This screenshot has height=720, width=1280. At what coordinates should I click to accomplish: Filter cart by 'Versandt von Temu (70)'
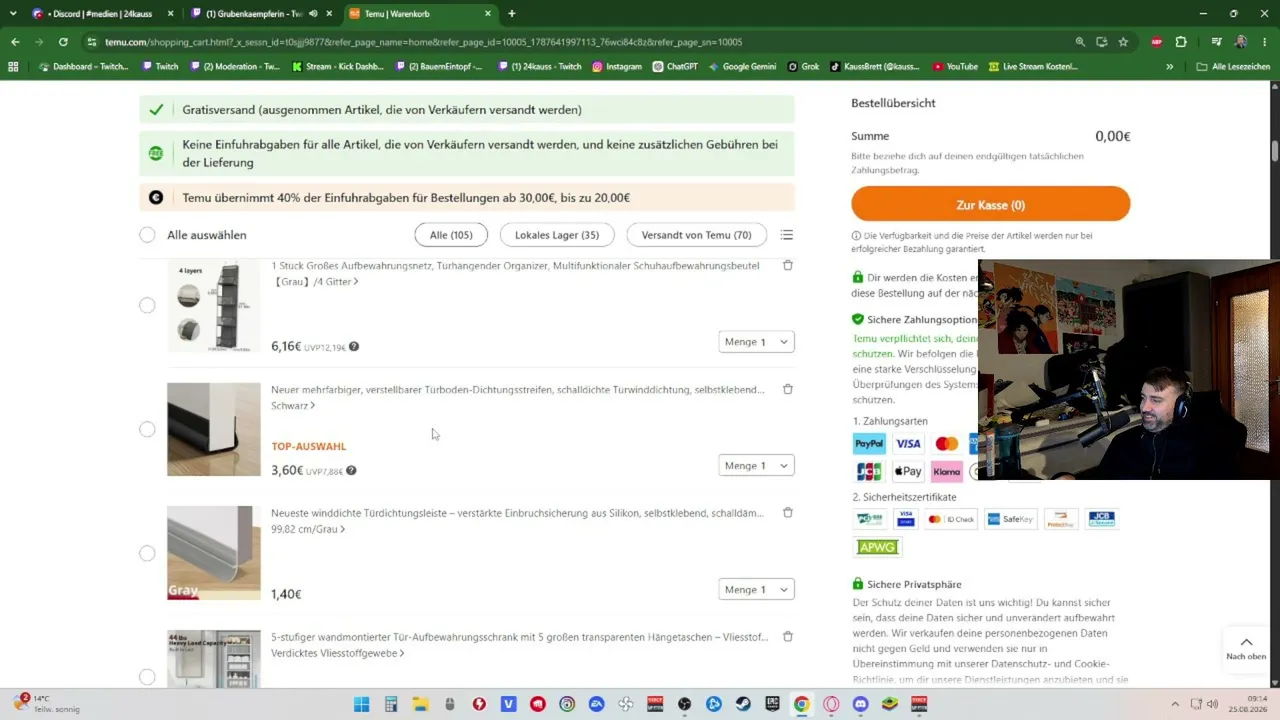pos(696,235)
